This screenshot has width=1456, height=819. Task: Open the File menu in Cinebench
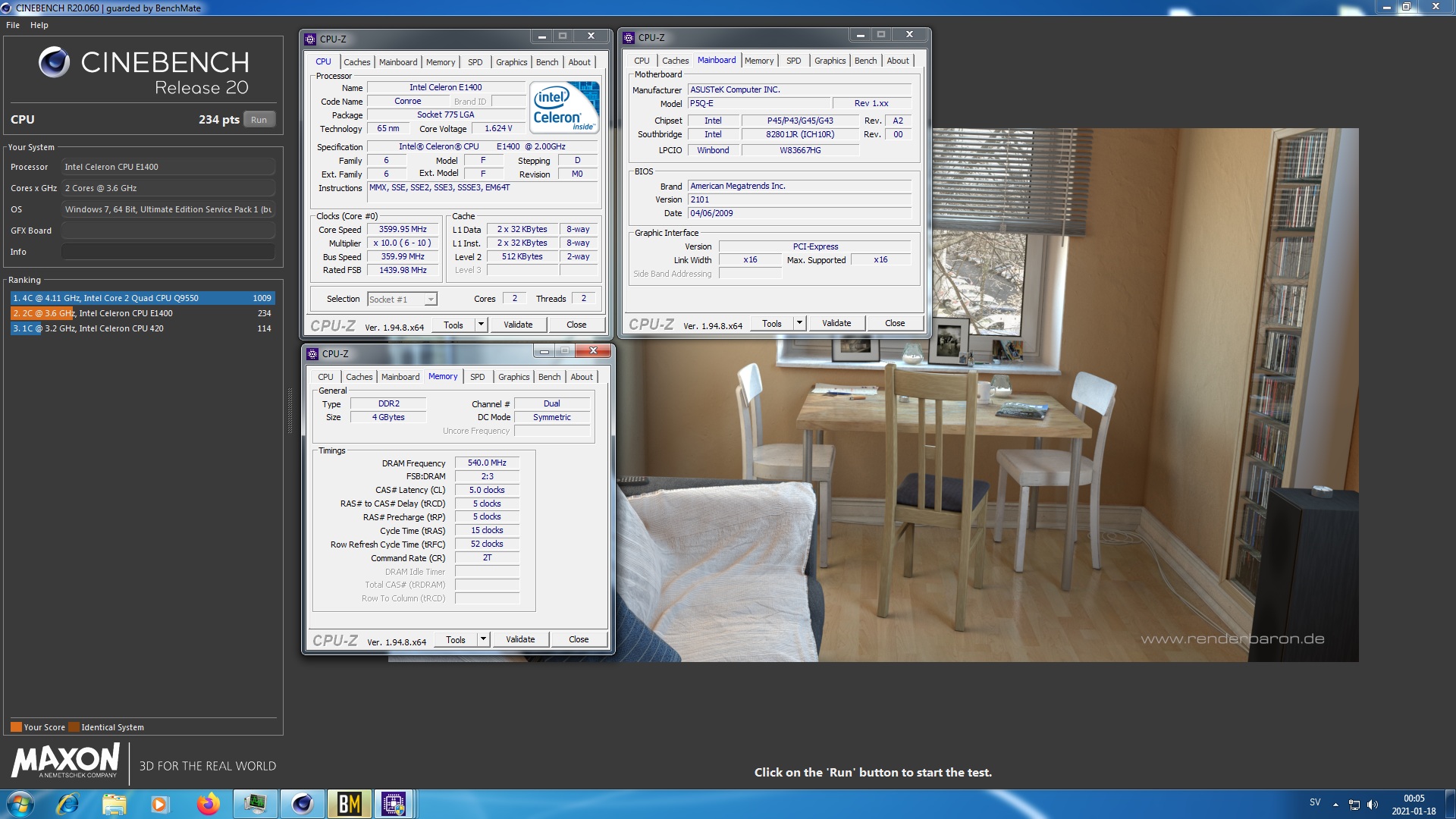pos(13,25)
